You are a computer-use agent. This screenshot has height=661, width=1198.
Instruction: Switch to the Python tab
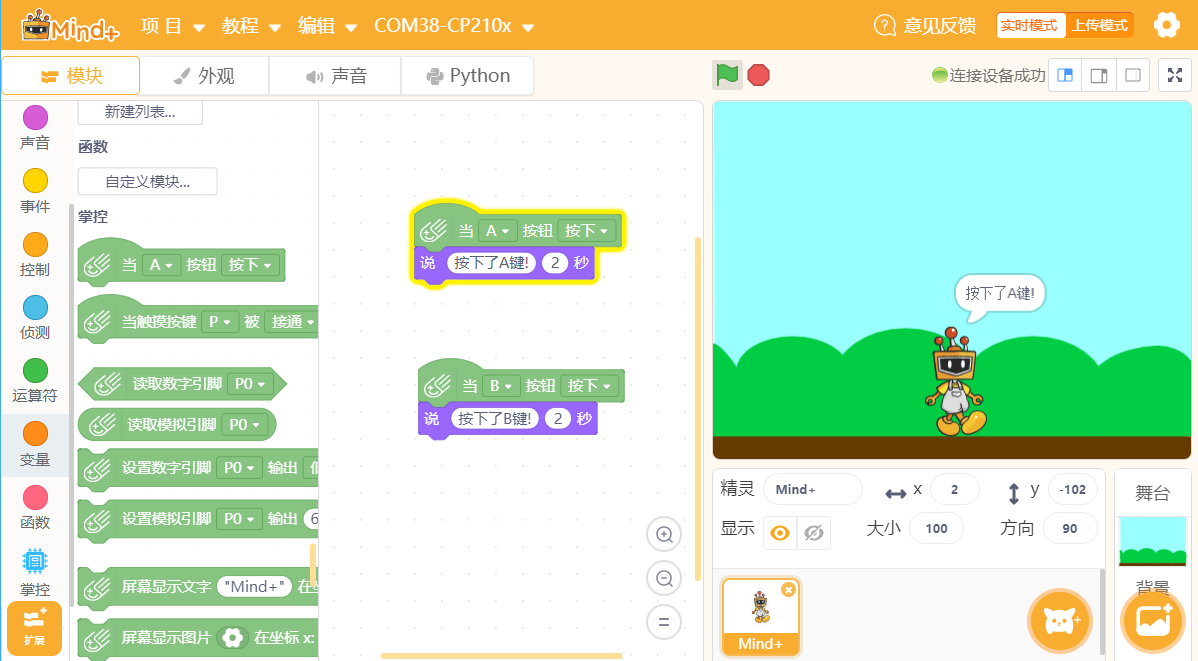[x=468, y=76]
